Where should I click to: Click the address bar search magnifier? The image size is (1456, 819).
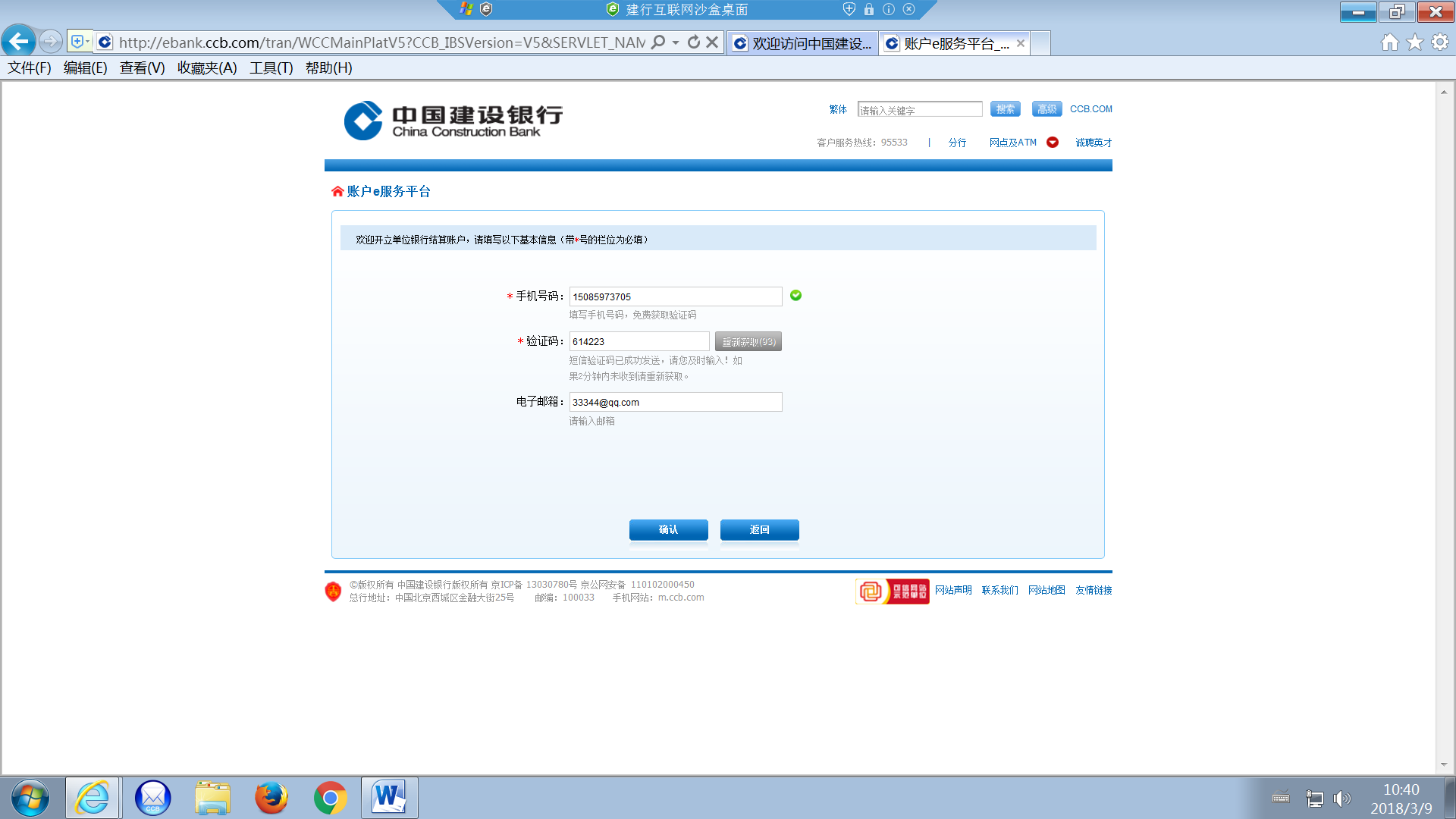pos(658,42)
